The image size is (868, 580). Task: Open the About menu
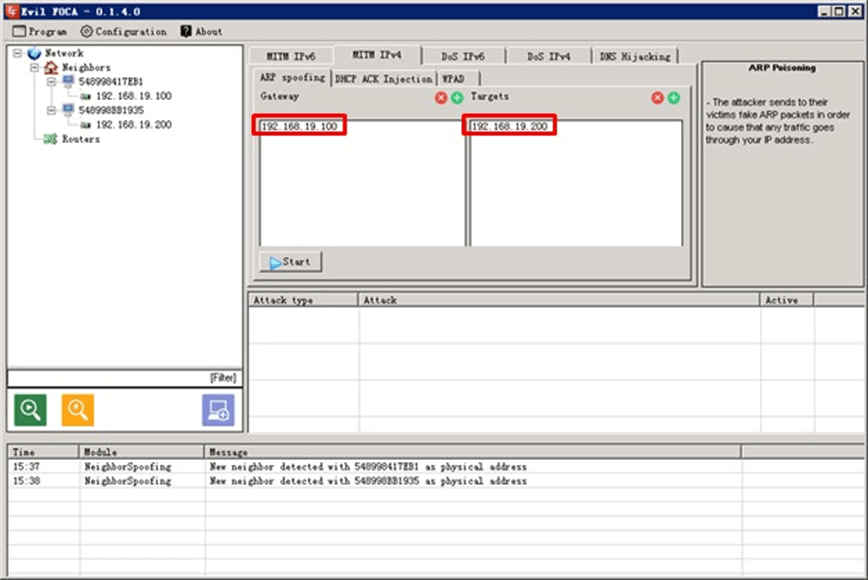[202, 32]
